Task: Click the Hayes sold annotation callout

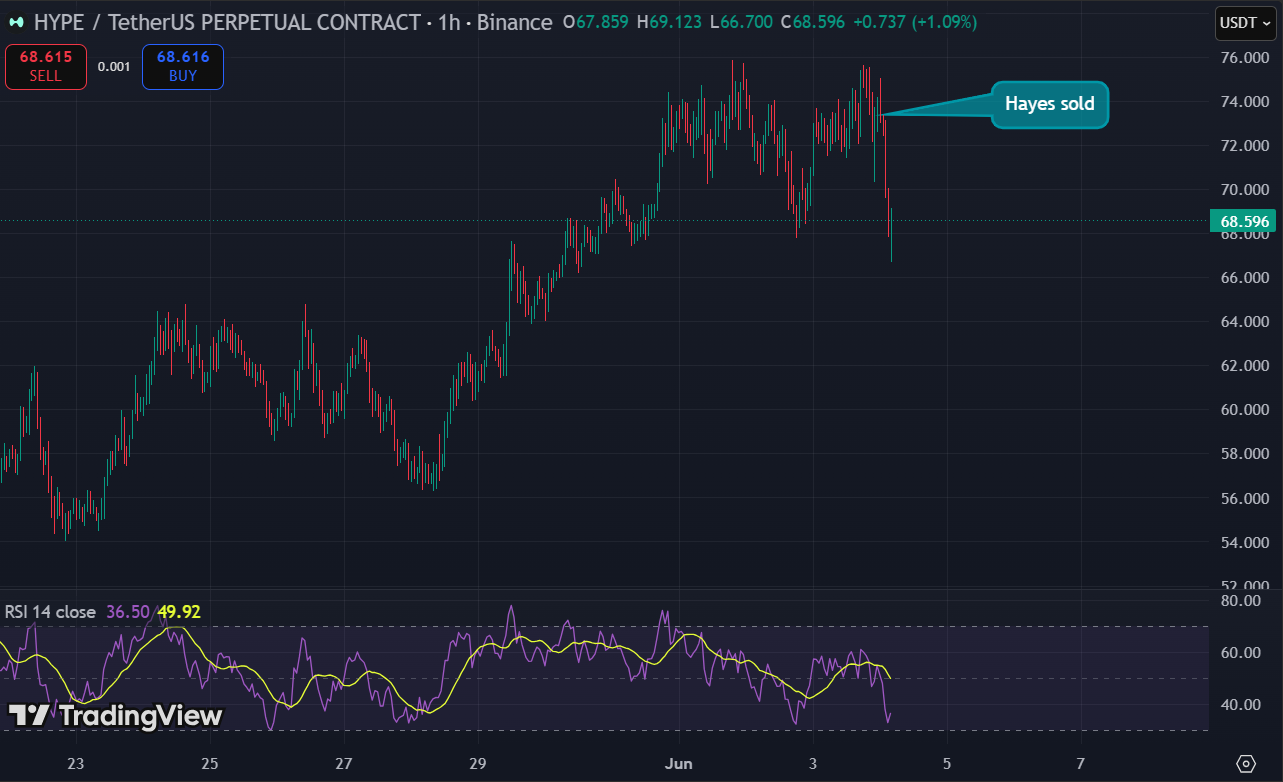Action: click(1049, 104)
